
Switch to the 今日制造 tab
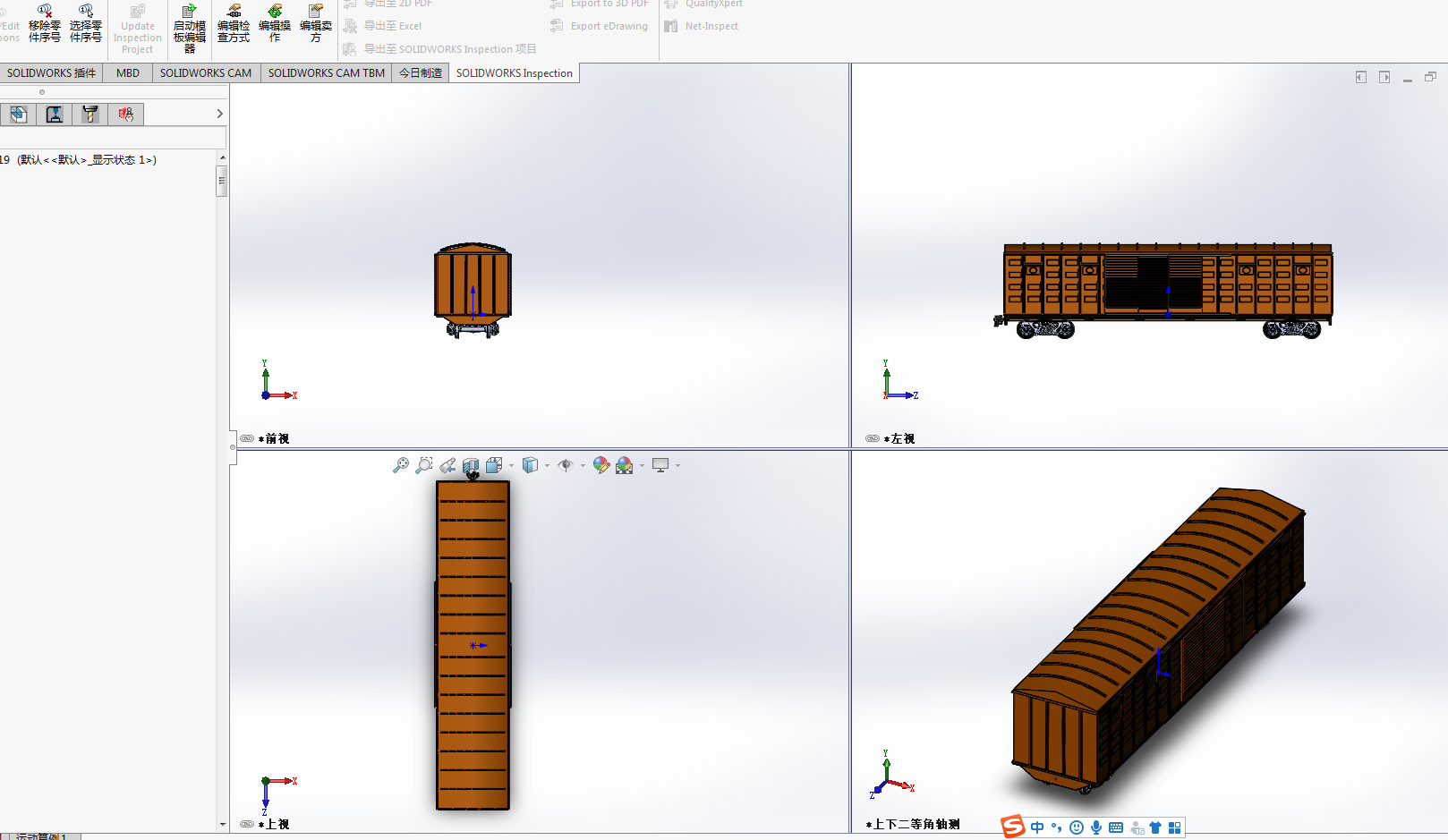click(421, 73)
